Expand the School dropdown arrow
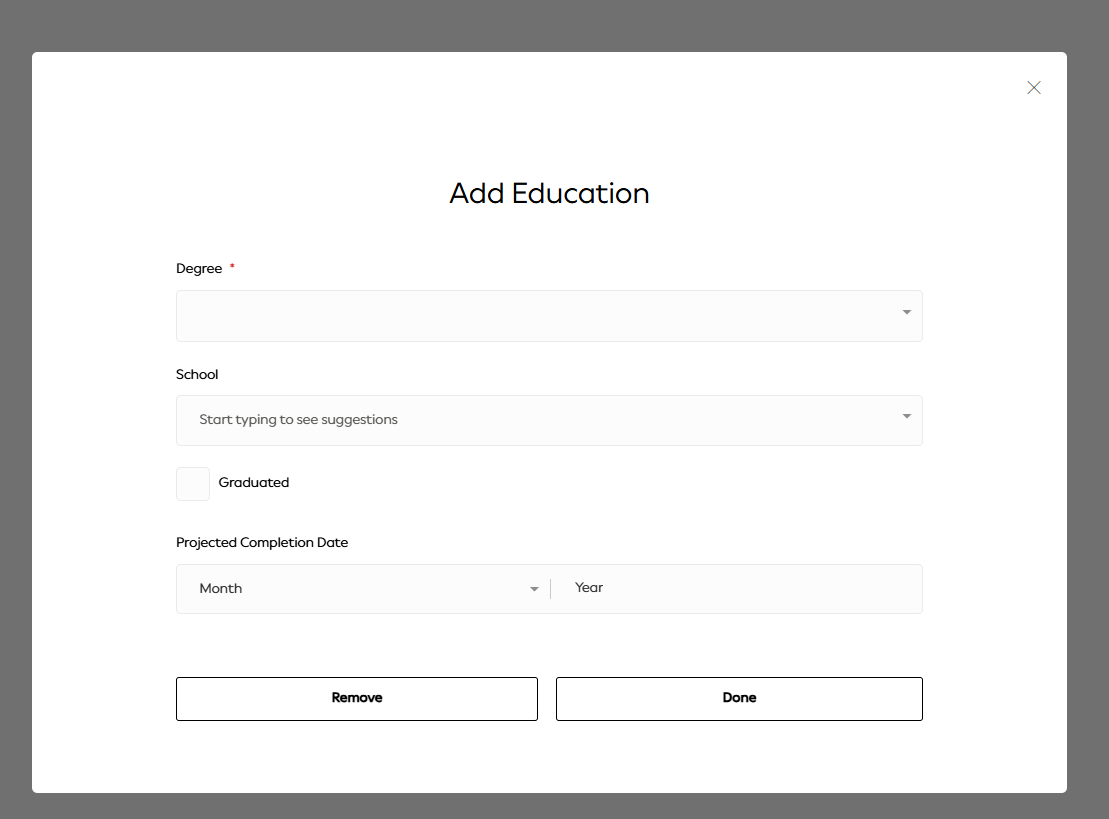This screenshot has width=1109, height=819. pos(906,417)
